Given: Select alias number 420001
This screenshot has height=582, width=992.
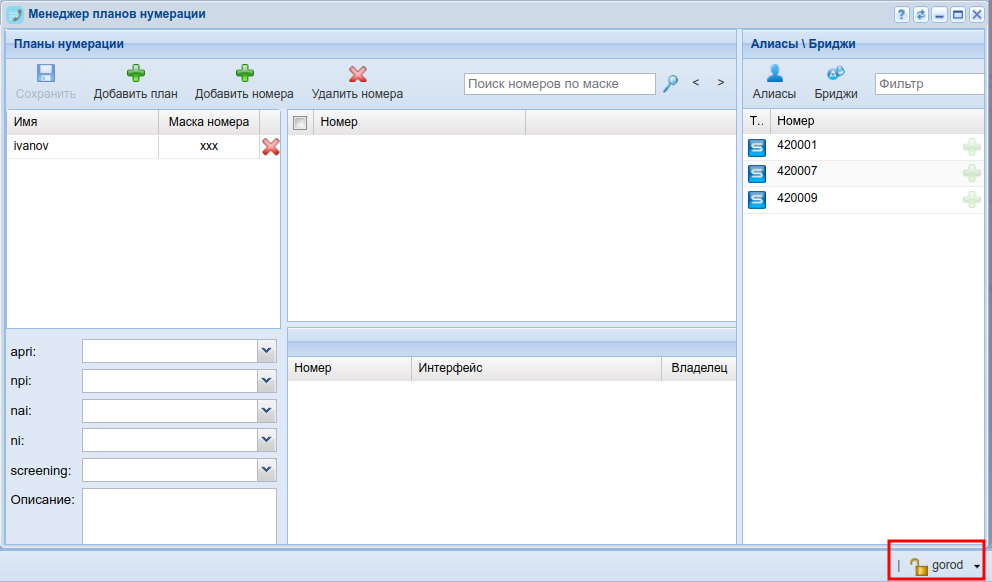Looking at the screenshot, I should point(797,145).
